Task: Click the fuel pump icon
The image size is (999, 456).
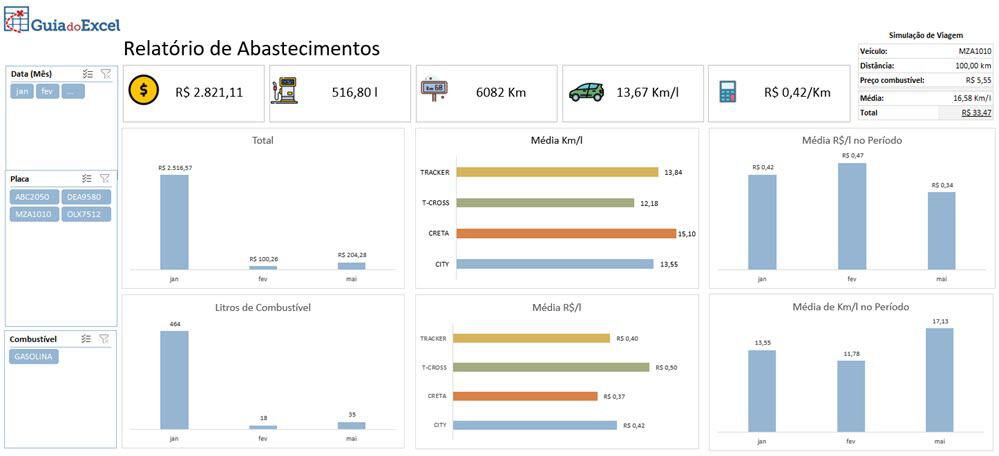Action: click(x=284, y=92)
